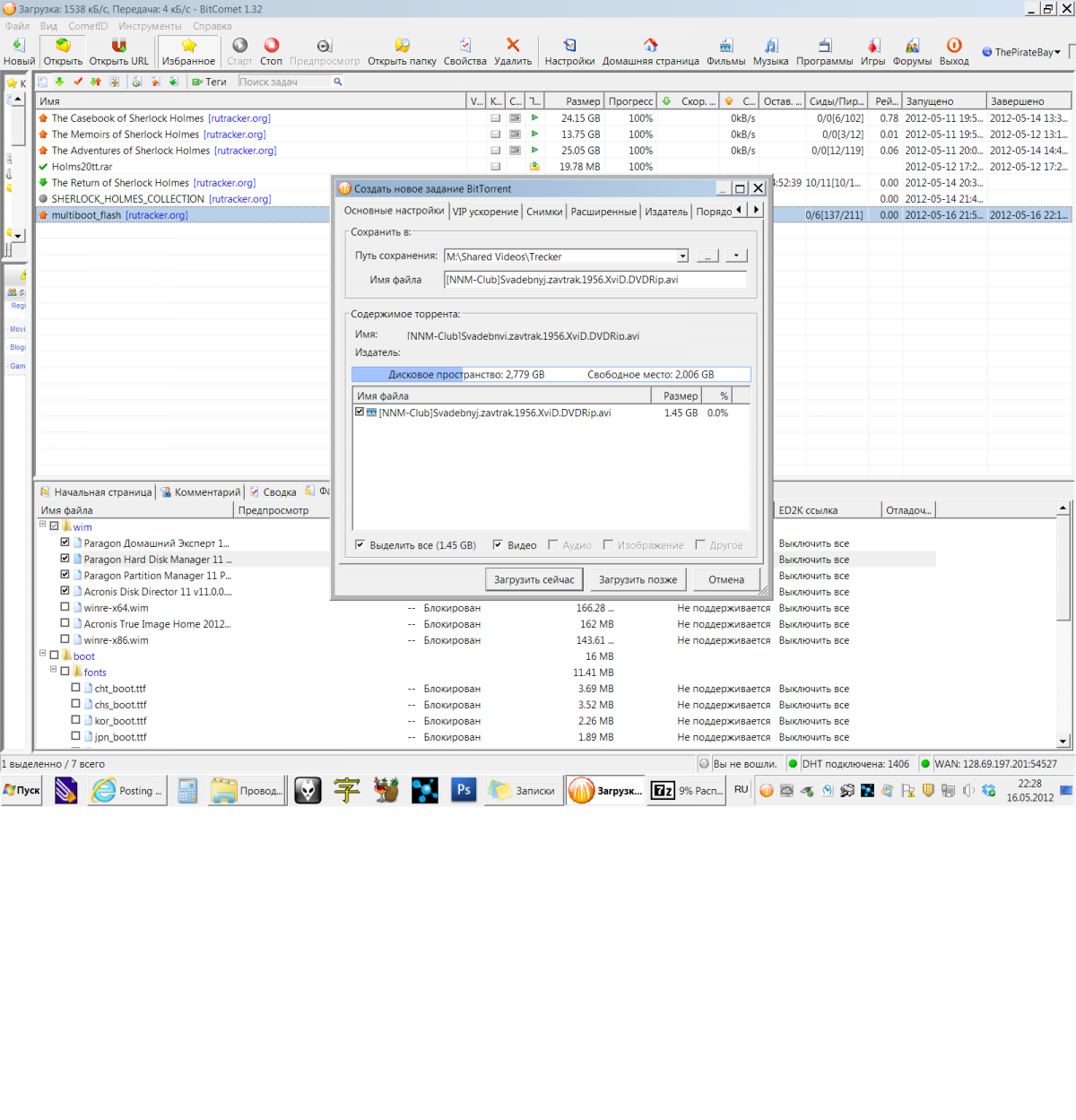The image size is (1076, 1120).
Task: Open the Игры toolbar icon
Action: coord(872,45)
